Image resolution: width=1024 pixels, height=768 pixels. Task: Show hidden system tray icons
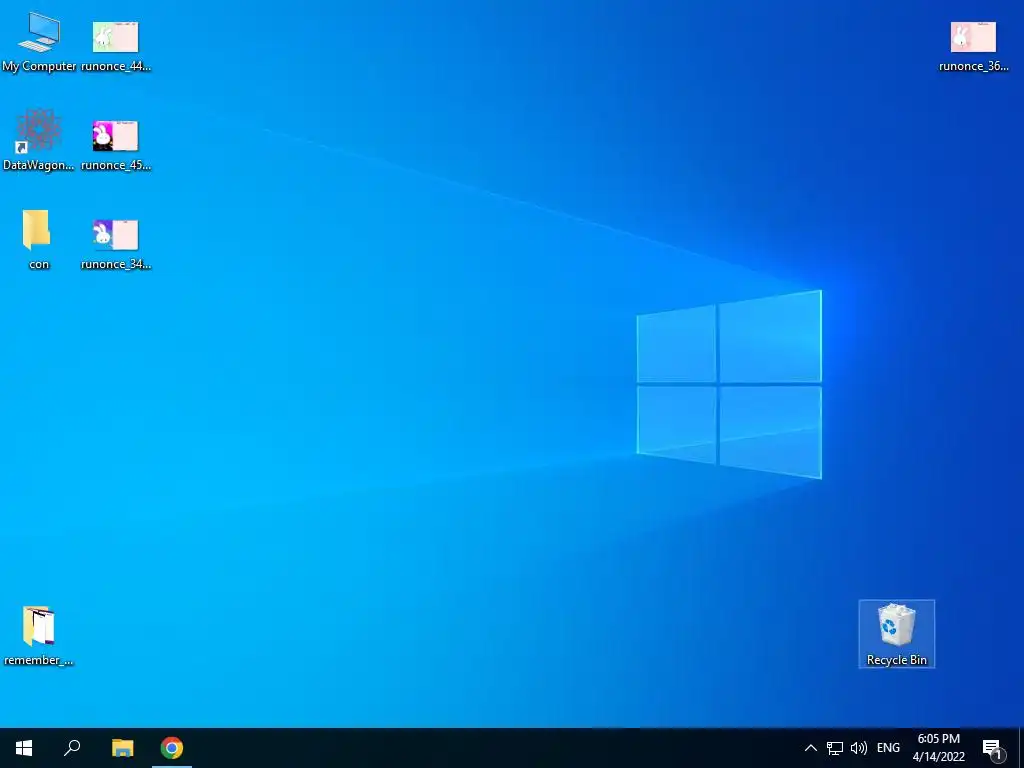[810, 748]
